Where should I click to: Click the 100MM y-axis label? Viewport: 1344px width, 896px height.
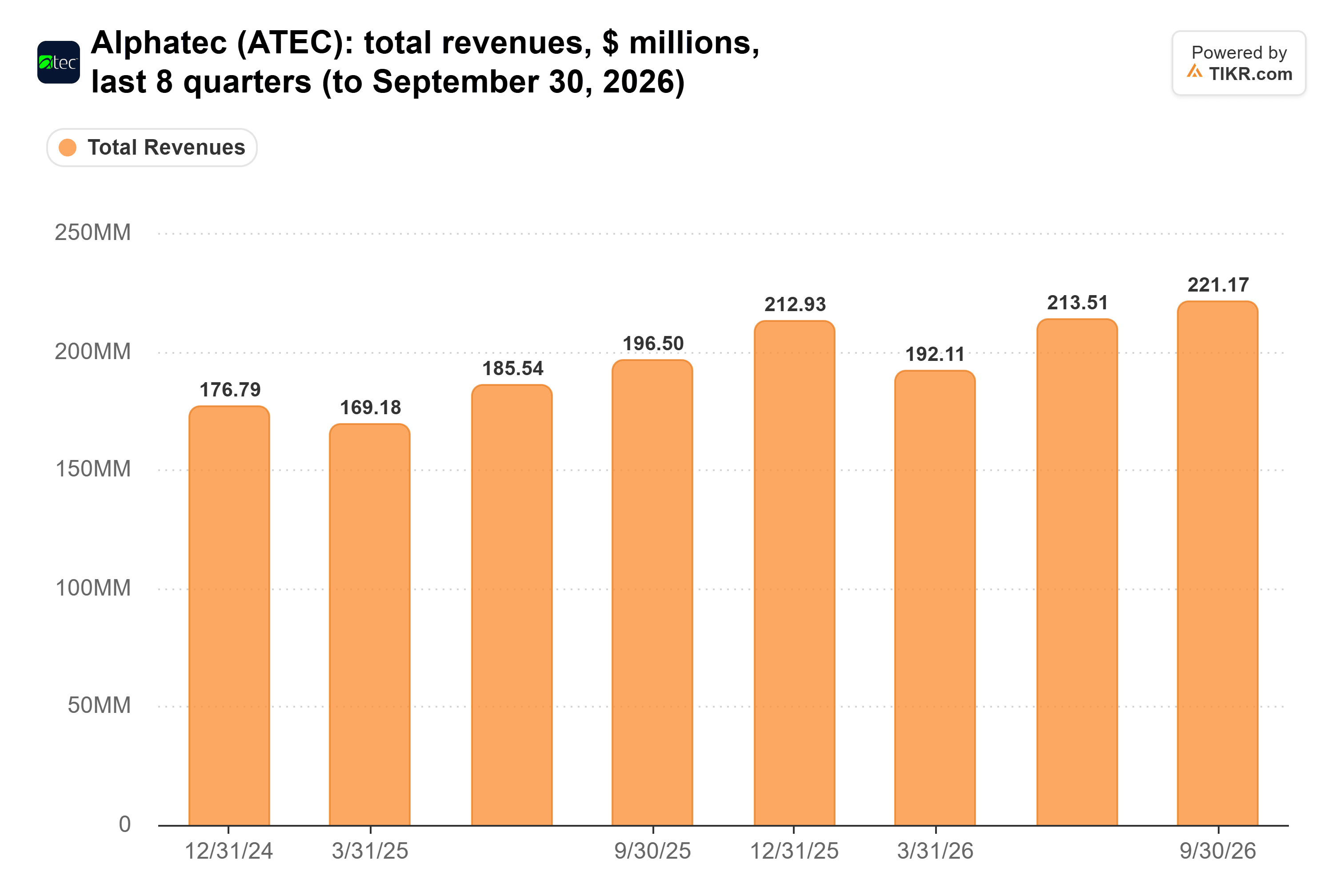[92, 588]
